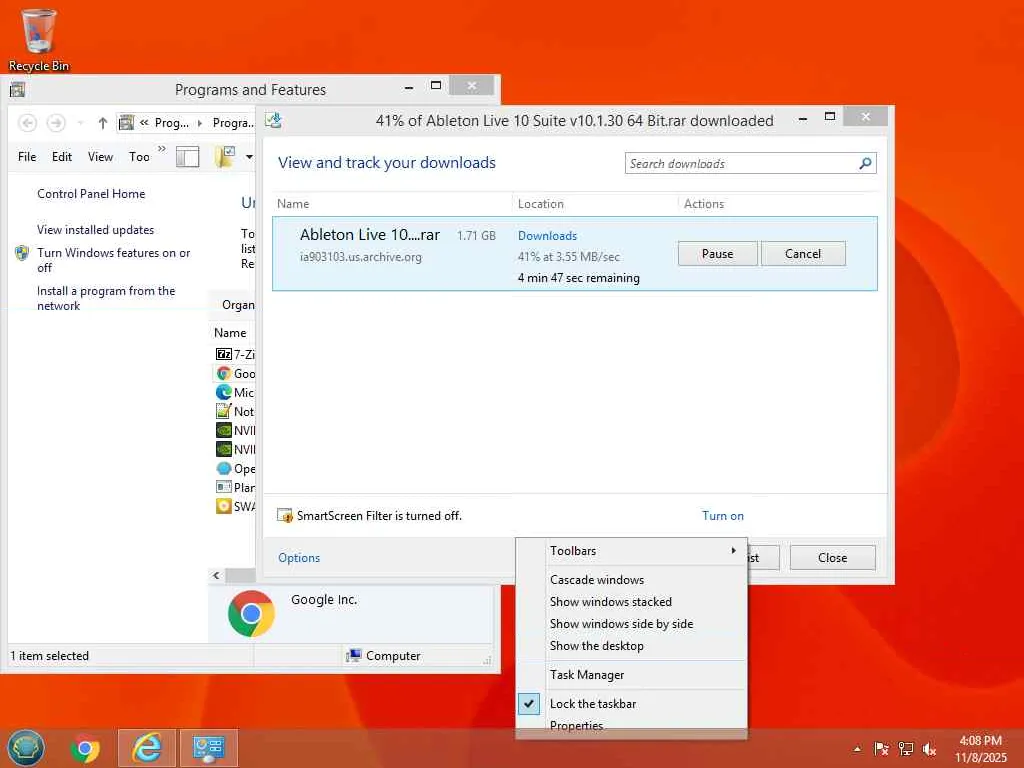Select the 7-Zip program icon
This screenshot has height=768, width=1024.
coord(223,354)
